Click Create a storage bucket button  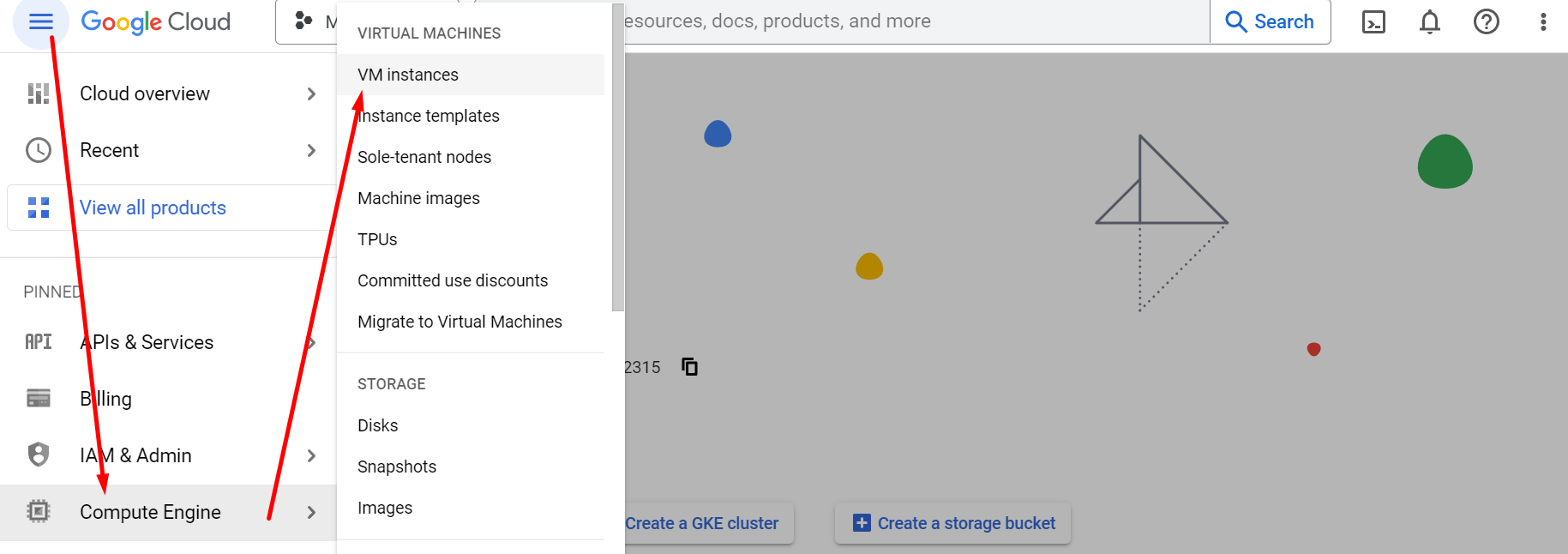coord(953,523)
